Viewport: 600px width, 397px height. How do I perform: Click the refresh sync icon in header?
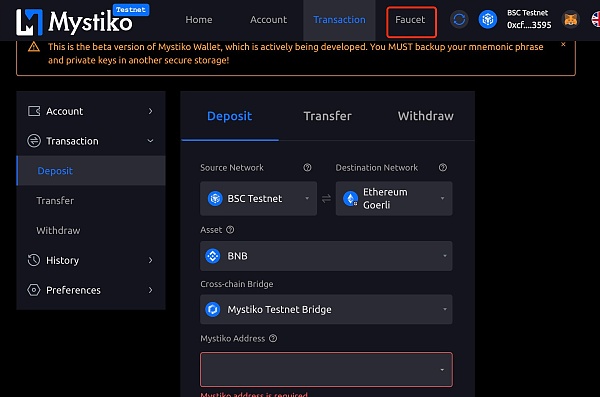459,19
